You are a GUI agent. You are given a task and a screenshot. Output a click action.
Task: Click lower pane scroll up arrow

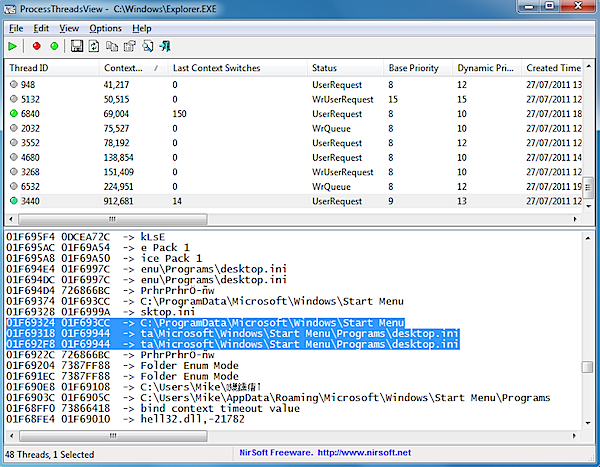pos(587,238)
